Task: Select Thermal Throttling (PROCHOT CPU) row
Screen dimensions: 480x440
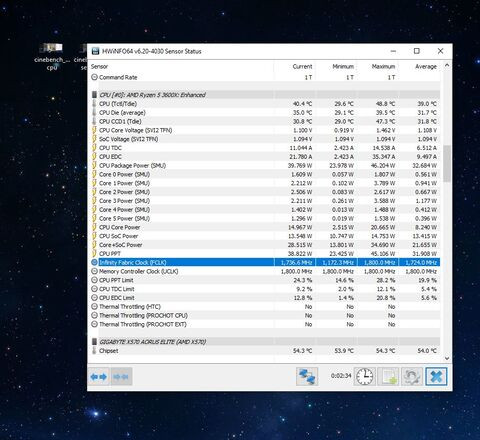Action: [265, 315]
